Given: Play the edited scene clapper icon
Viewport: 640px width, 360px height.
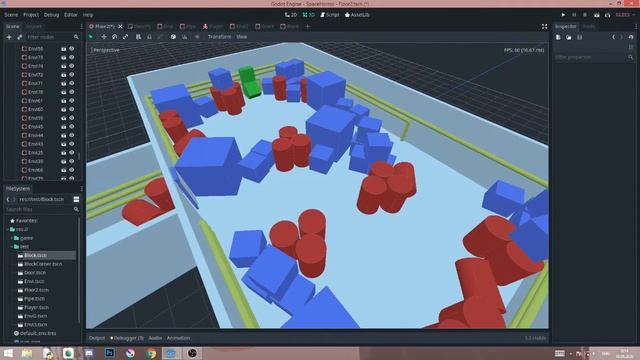Looking at the screenshot, I should click(597, 15).
